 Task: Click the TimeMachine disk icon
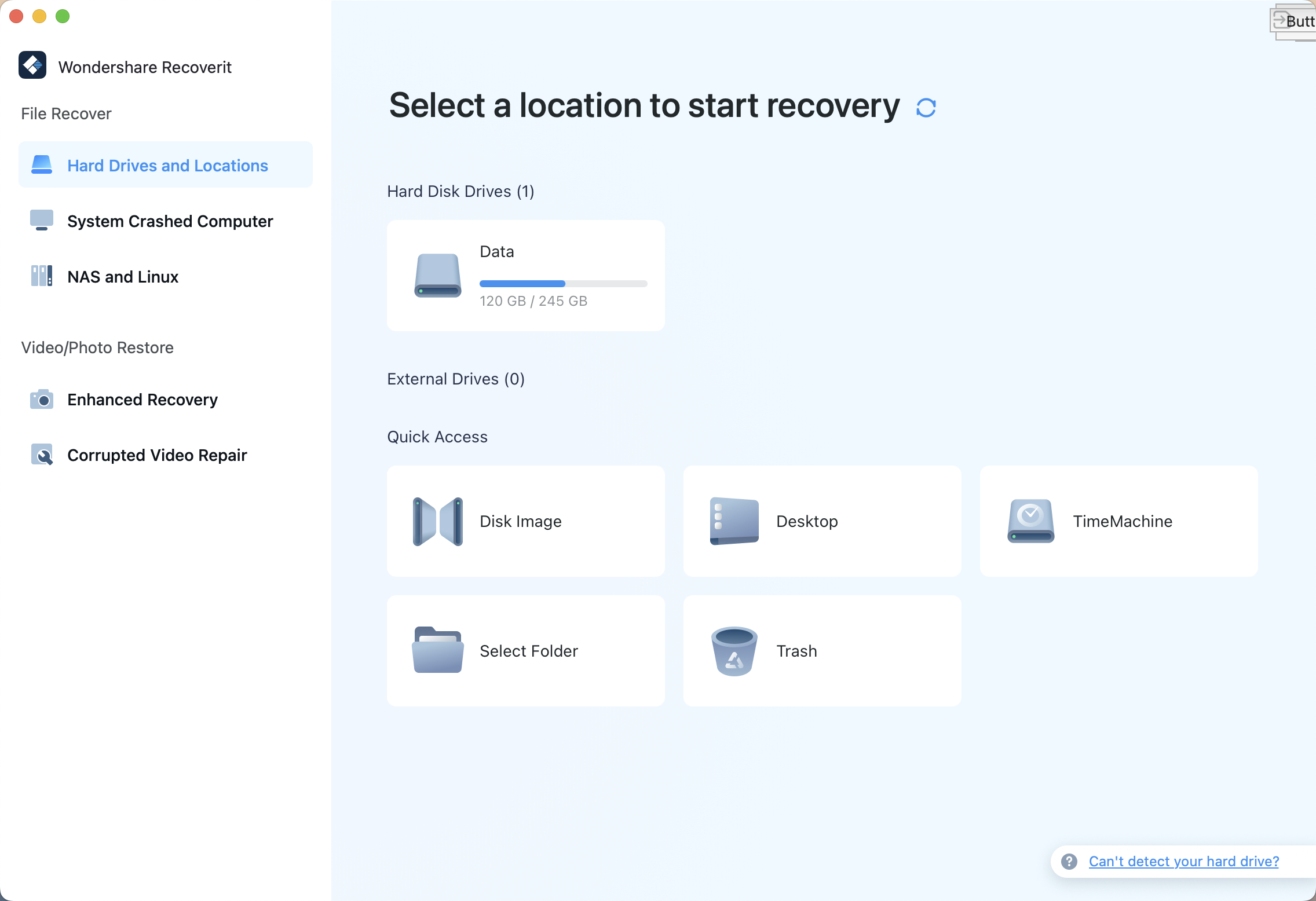pyautogui.click(x=1031, y=521)
